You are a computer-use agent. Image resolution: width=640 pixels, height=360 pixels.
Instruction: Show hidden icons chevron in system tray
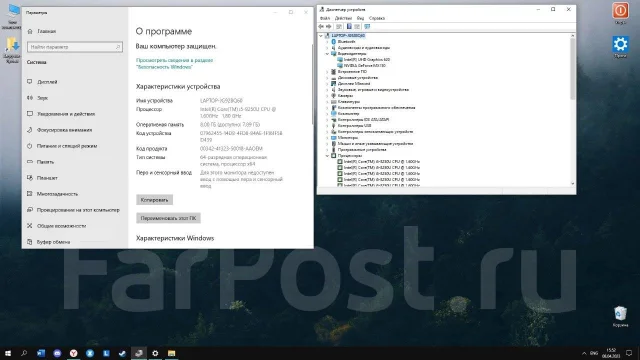tap(584, 353)
